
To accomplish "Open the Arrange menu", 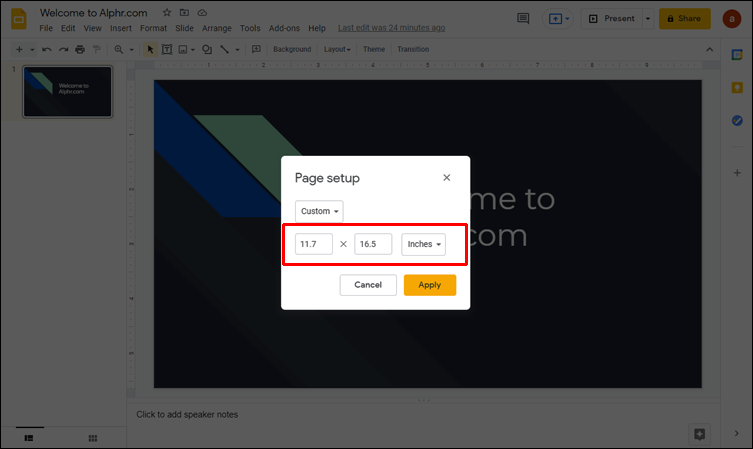I will coord(217,28).
